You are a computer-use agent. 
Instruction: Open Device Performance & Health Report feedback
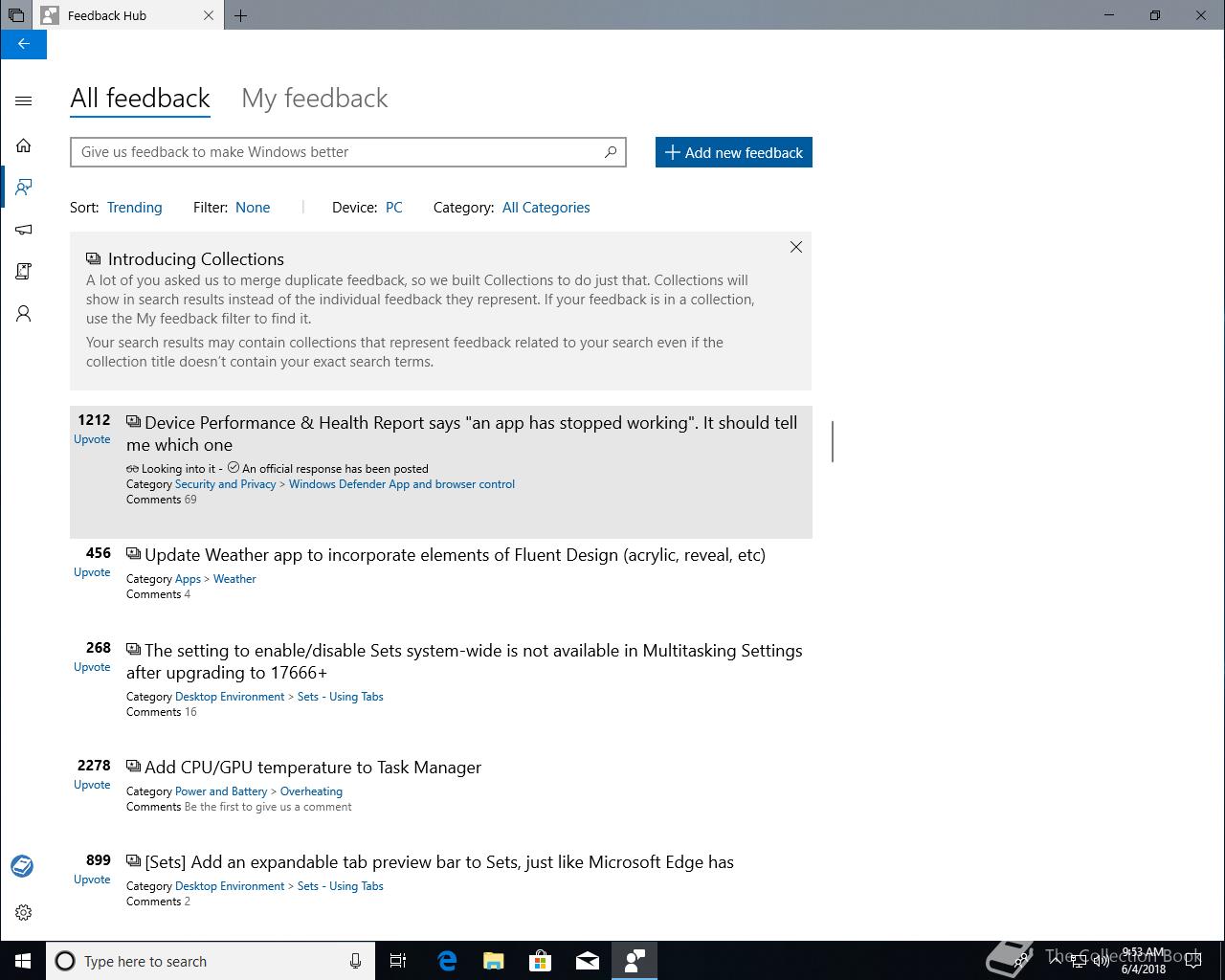(x=462, y=434)
